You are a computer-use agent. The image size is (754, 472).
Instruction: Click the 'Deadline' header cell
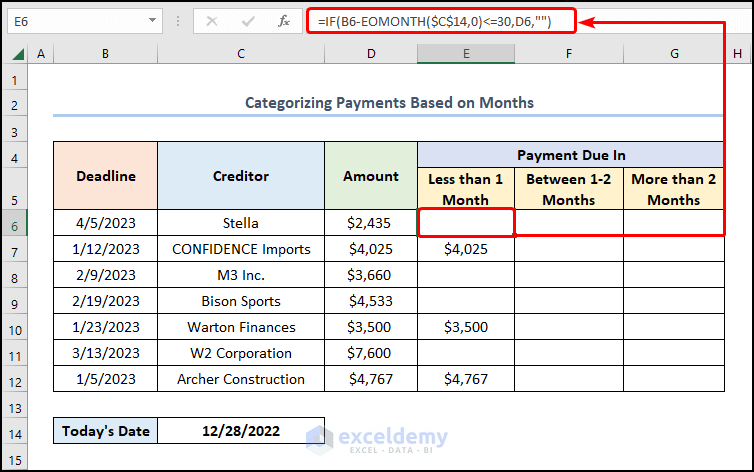point(105,175)
